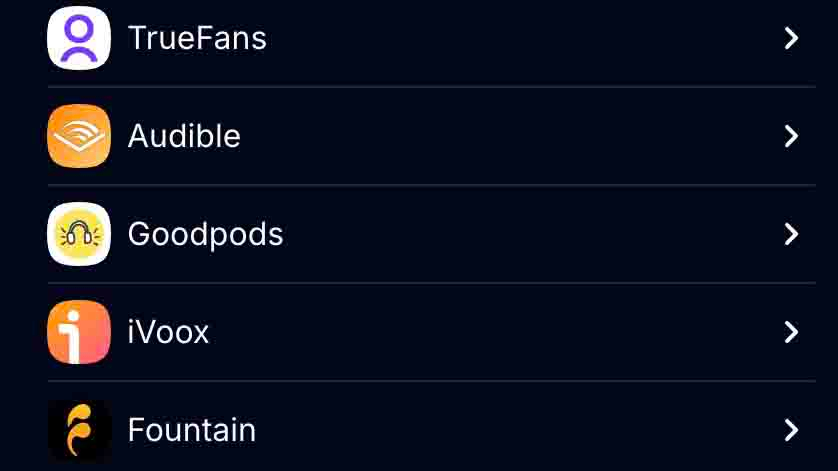Open the iVoox chevron arrow
The height and width of the screenshot is (471, 838).
pyautogui.click(x=791, y=332)
